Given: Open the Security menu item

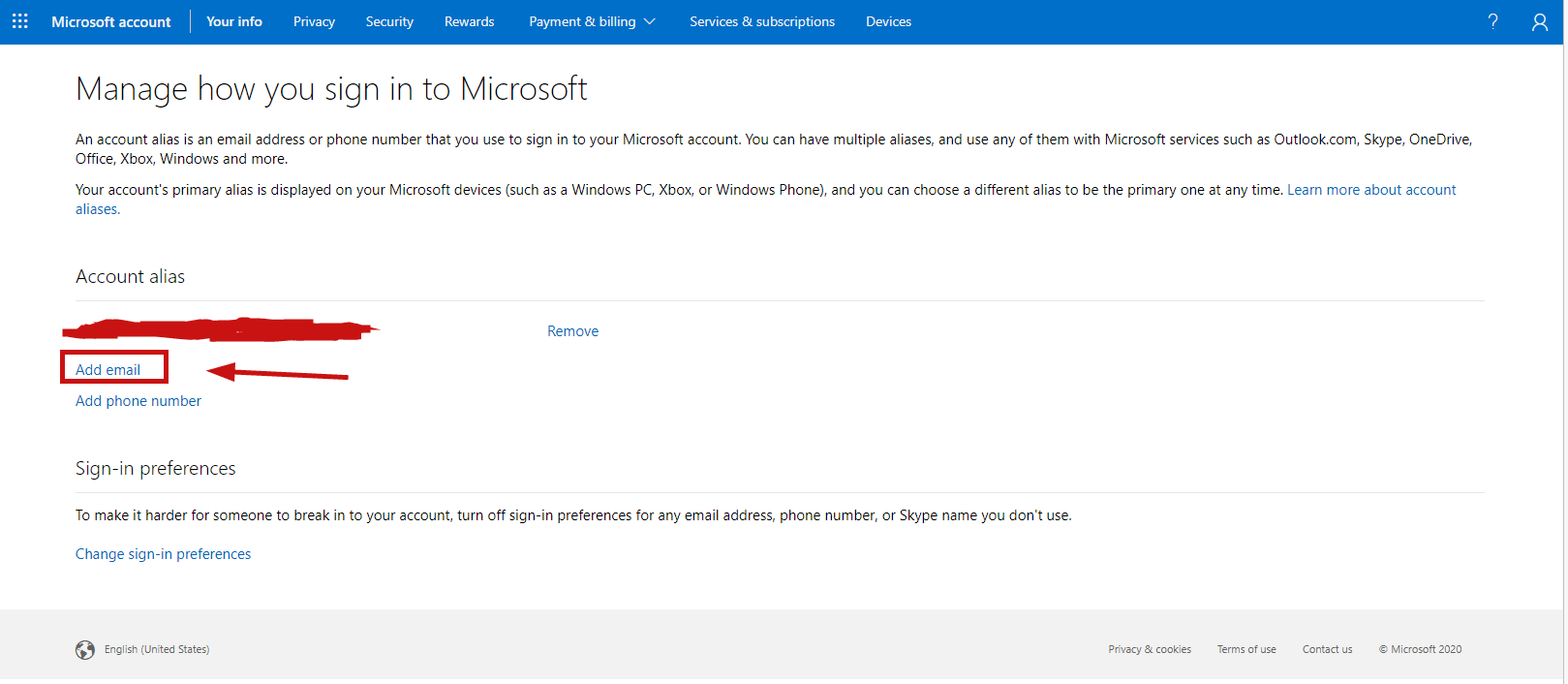Looking at the screenshot, I should [389, 21].
